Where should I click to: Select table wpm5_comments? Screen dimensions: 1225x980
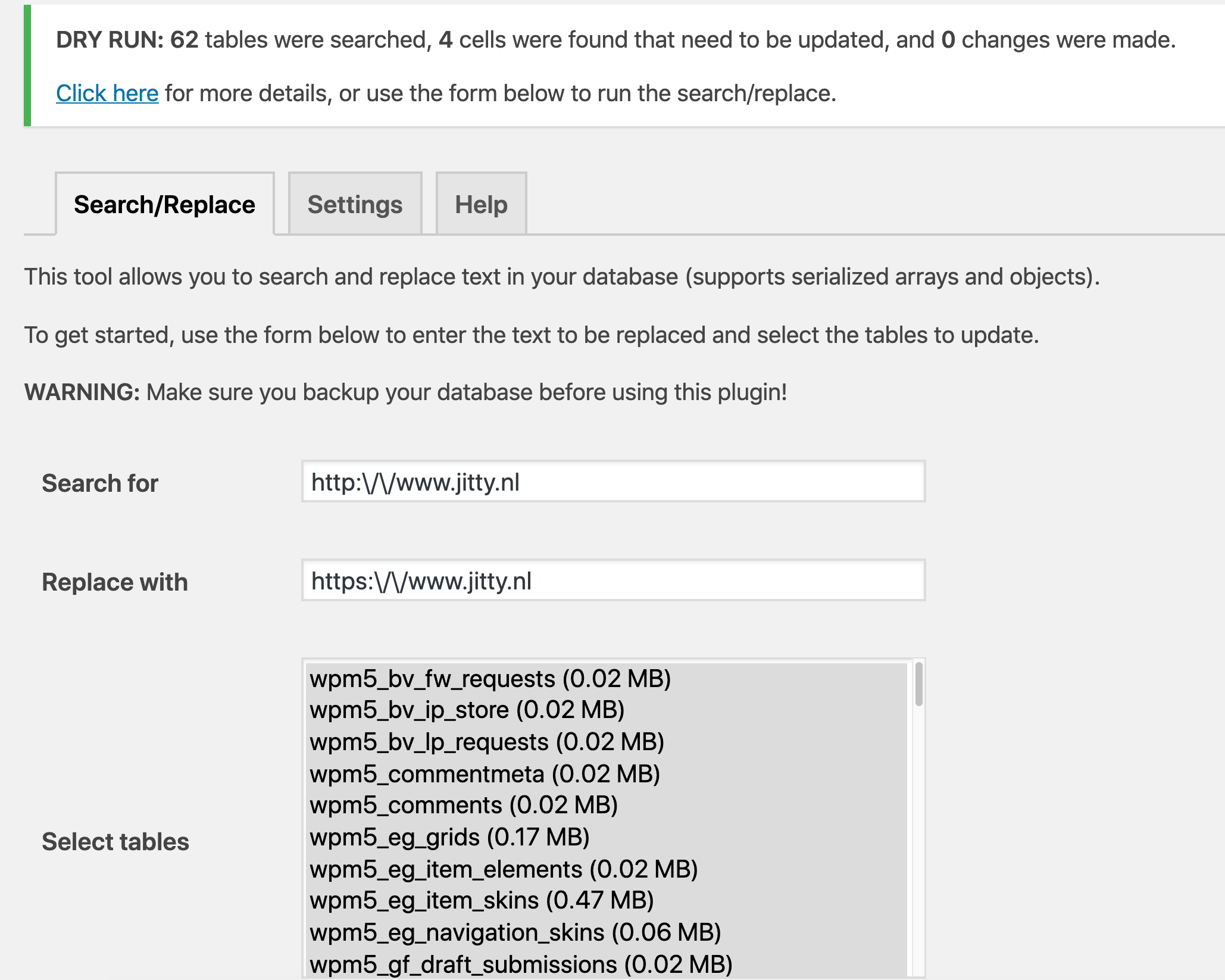607,806
